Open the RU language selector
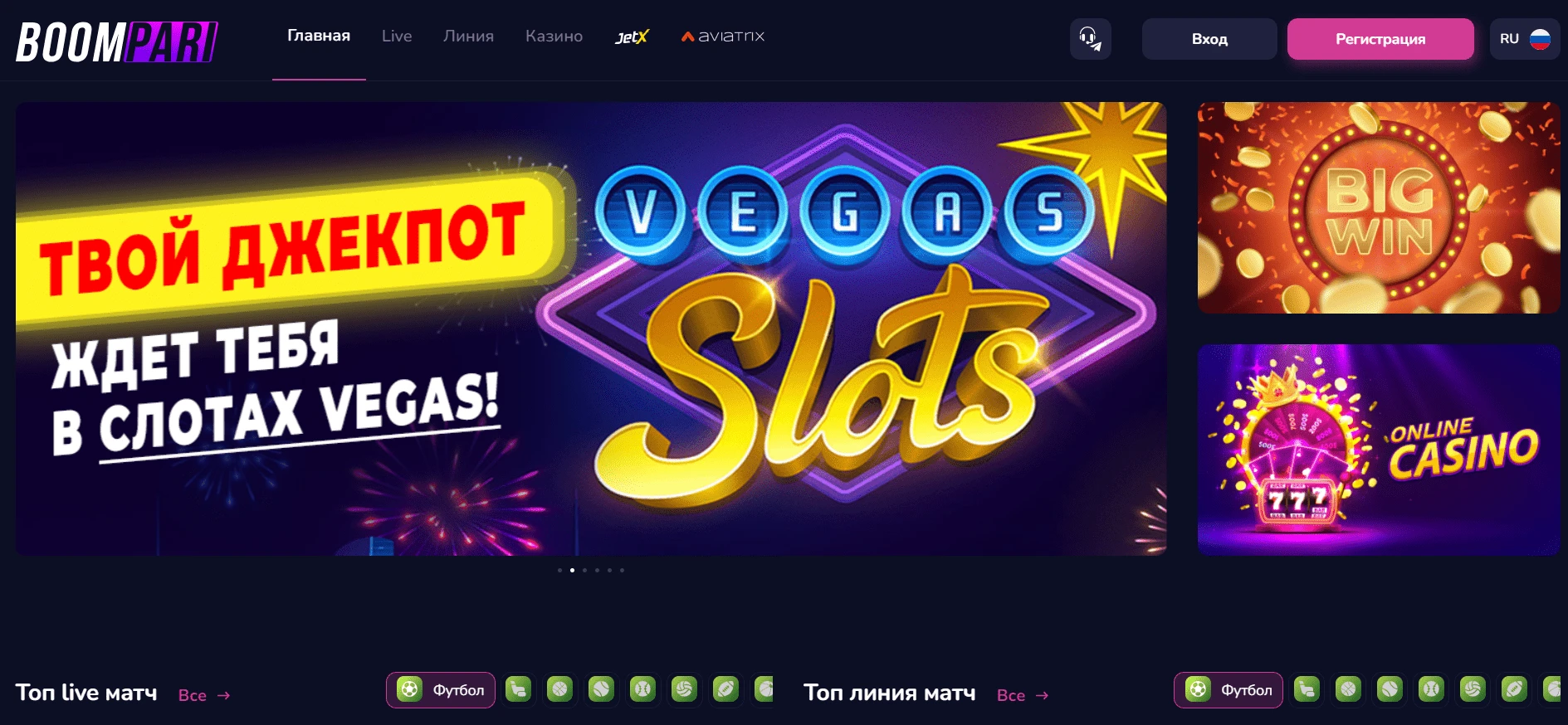Viewport: 1568px width, 725px height. point(1525,39)
